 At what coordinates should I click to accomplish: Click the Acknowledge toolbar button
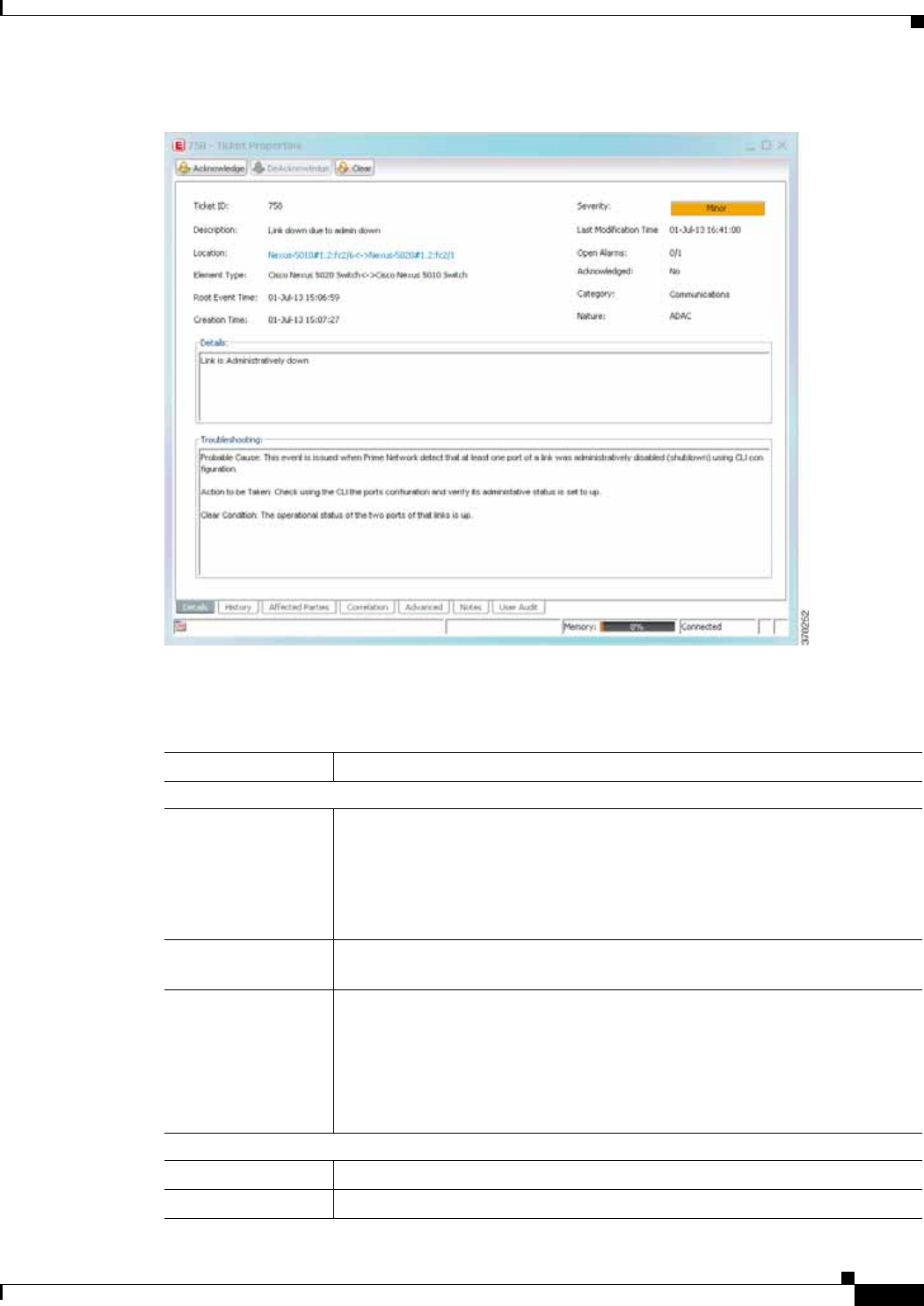tap(211, 168)
